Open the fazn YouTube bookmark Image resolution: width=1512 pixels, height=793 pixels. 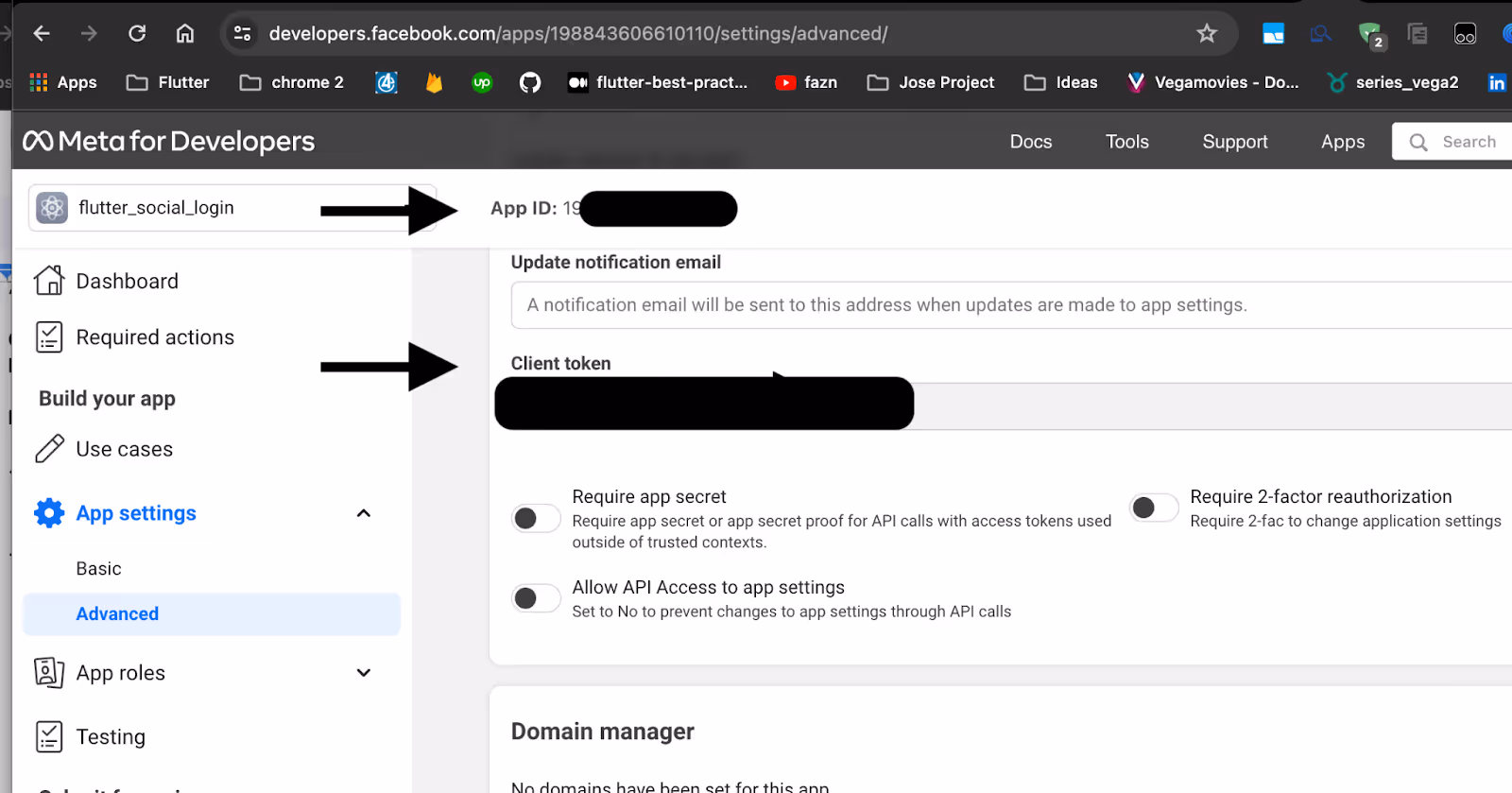(806, 83)
